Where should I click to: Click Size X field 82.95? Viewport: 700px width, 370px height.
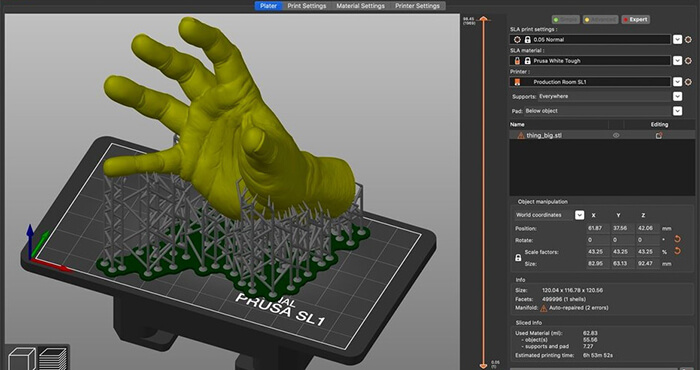(x=598, y=264)
